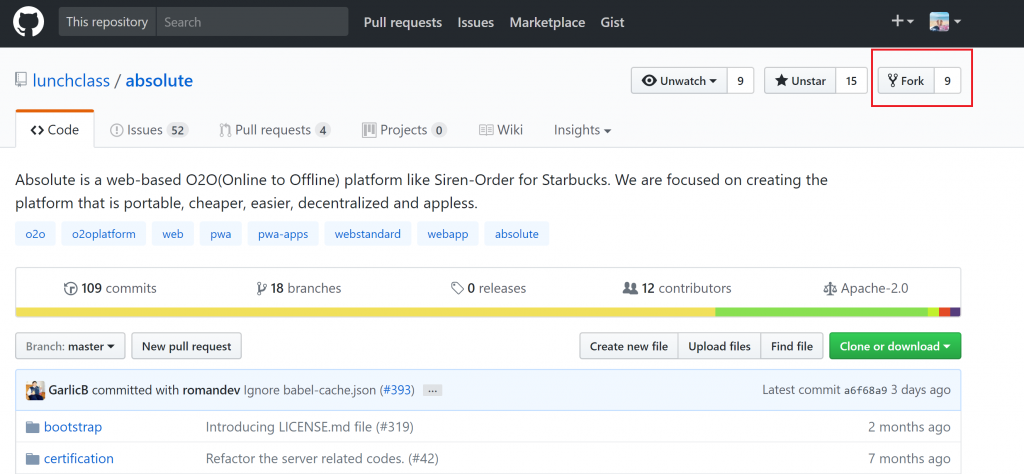
Task: Open the Branch: master dropdown
Action: pyautogui.click(x=71, y=346)
